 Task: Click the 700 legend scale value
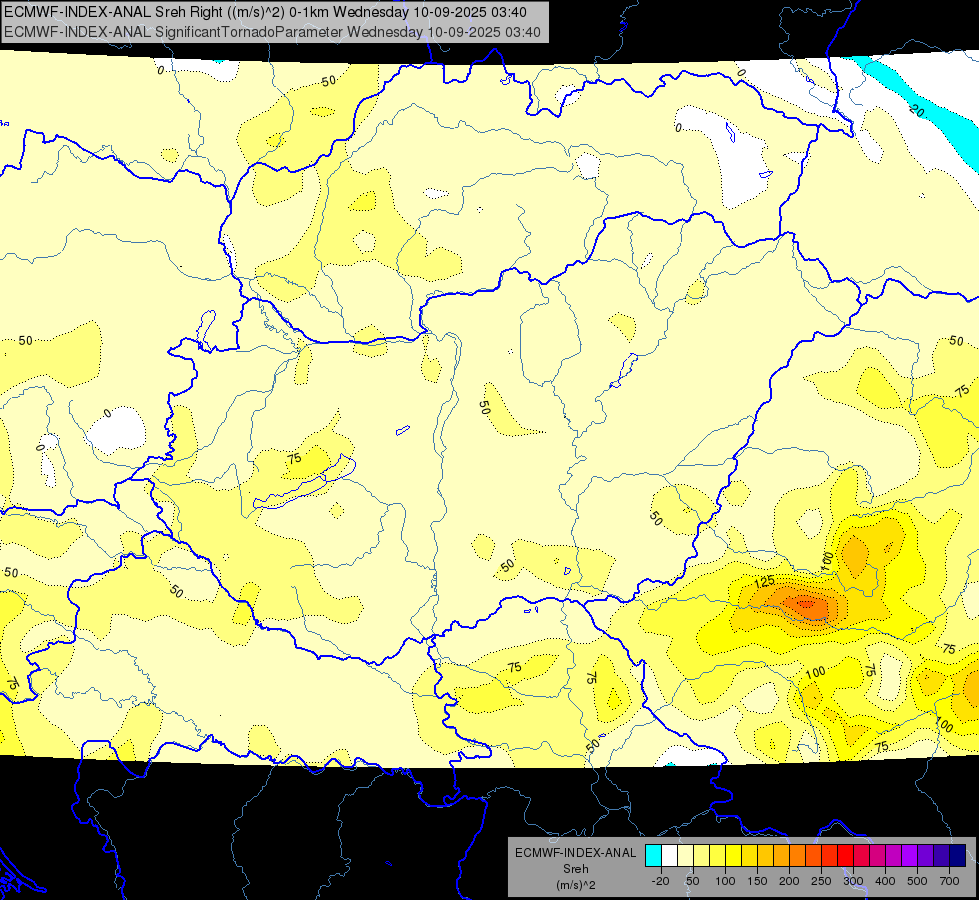click(x=950, y=881)
